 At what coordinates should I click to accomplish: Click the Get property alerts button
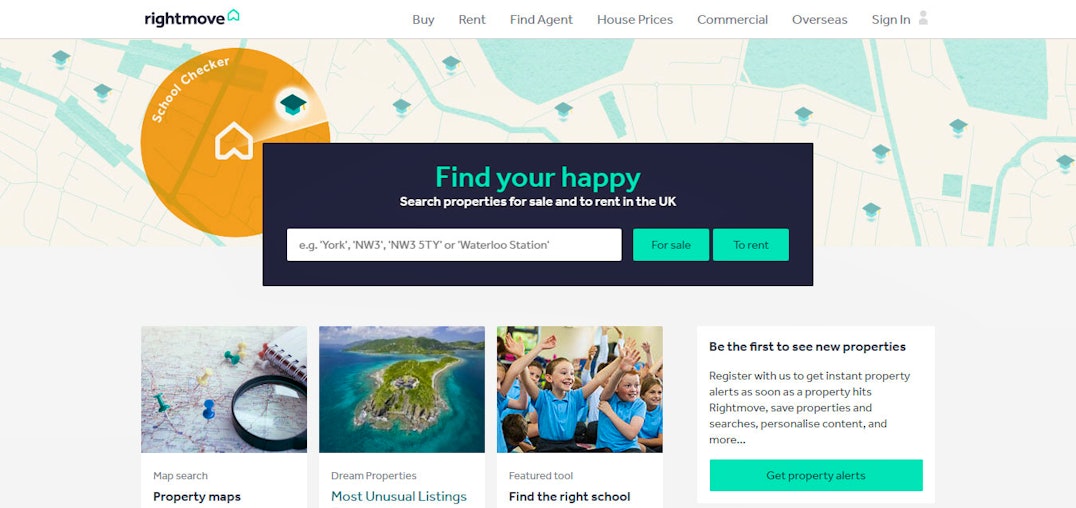click(816, 475)
